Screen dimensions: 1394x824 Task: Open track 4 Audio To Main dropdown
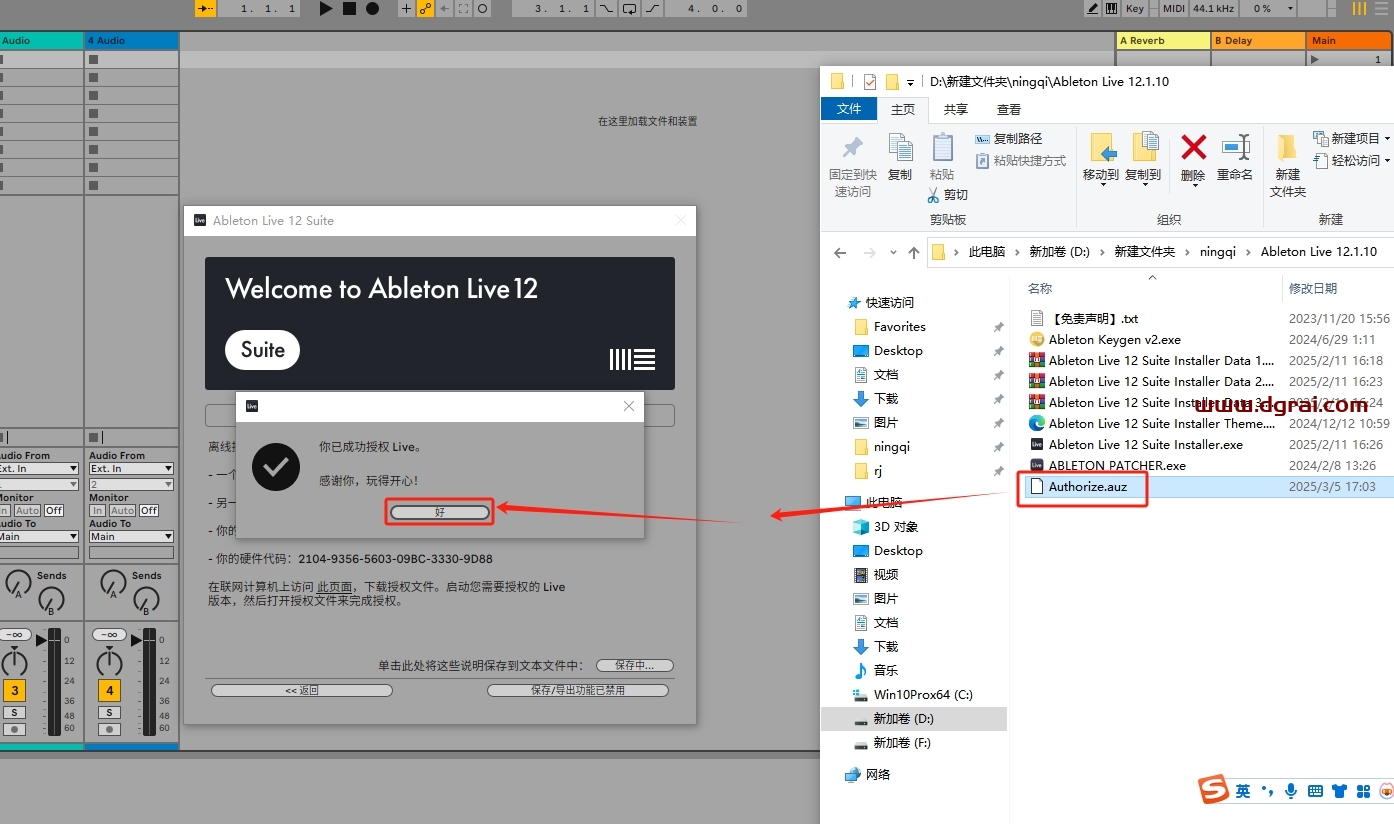[x=131, y=536]
